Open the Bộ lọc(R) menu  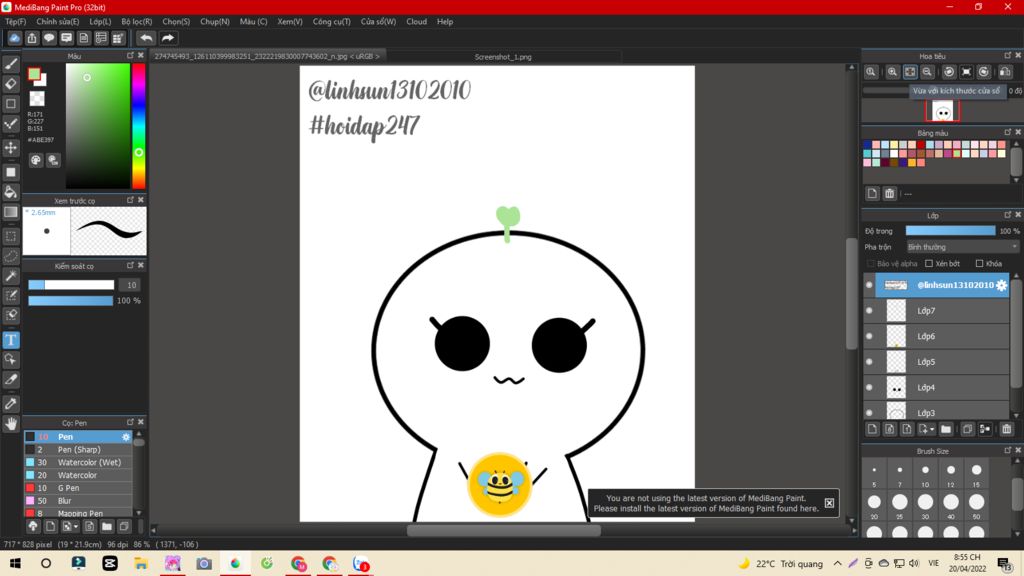coord(136,22)
